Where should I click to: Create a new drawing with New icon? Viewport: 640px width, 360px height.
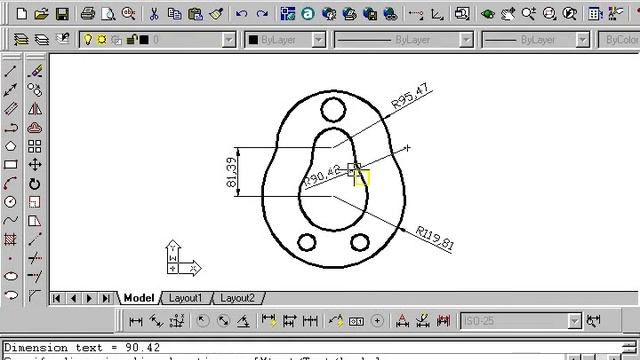(x=21, y=14)
